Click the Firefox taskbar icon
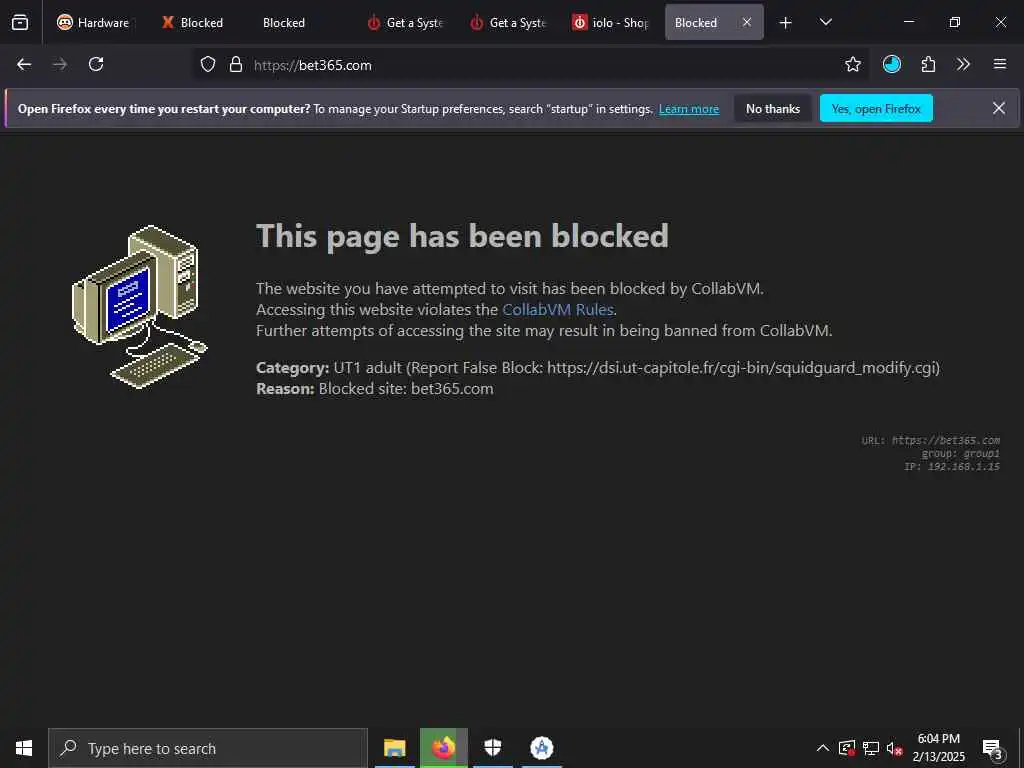1024x768 pixels. pos(443,748)
